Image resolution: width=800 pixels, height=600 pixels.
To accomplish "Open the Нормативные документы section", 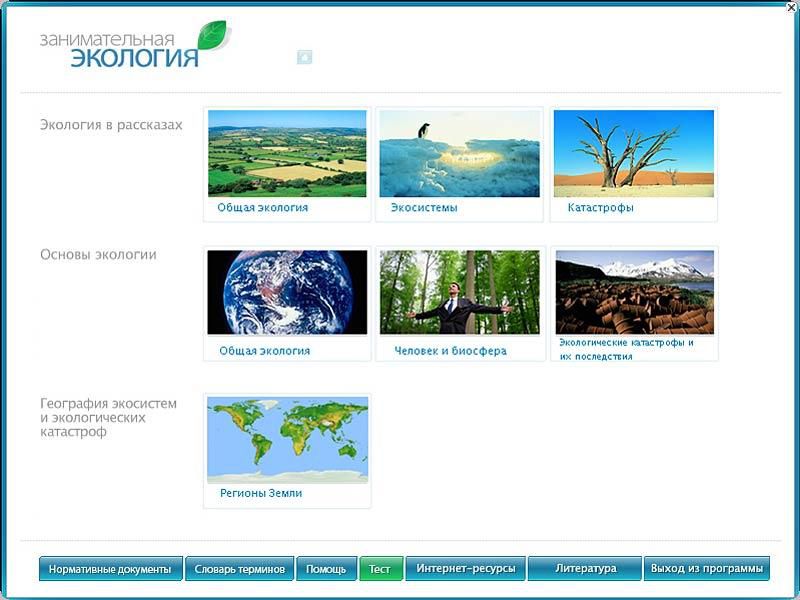I will pos(111,569).
